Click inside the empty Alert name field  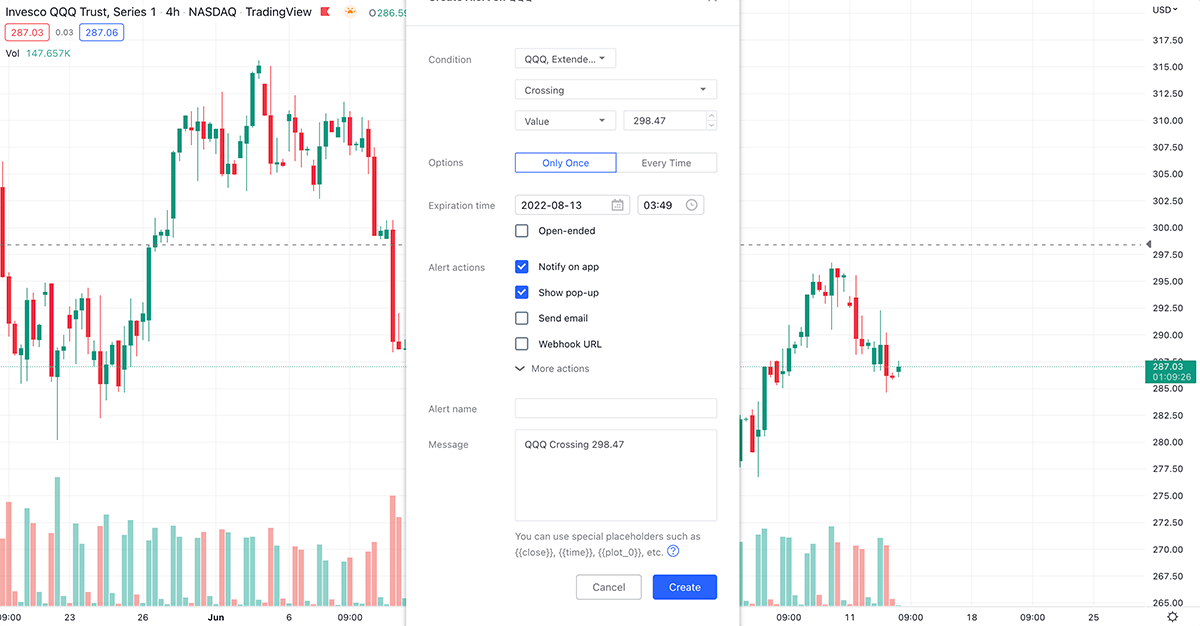click(615, 408)
